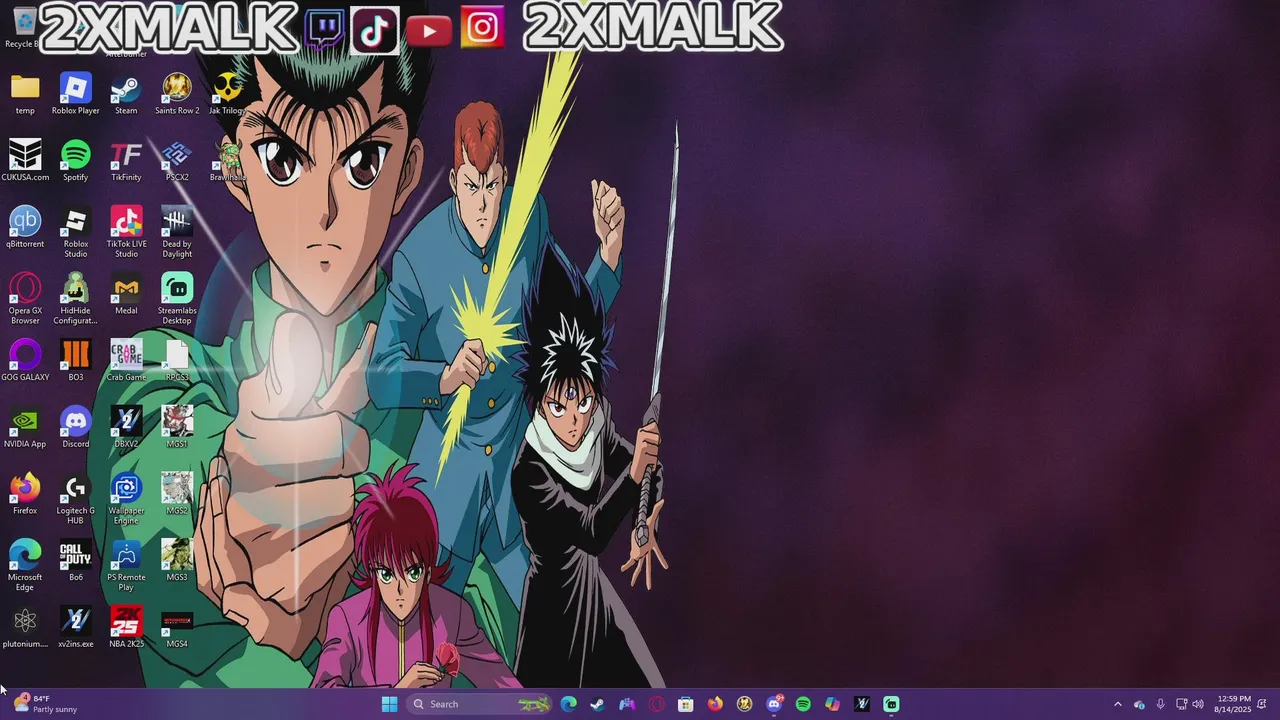Open the temp folder on desktop
1280x720 pixels.
pyautogui.click(x=25, y=94)
